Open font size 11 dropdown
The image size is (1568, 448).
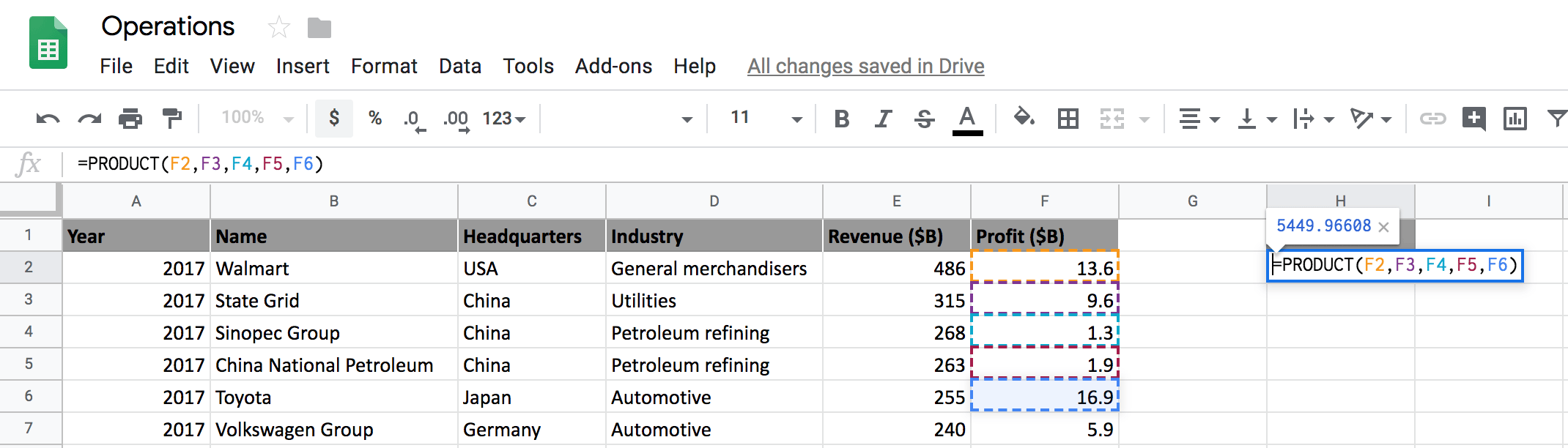click(x=766, y=119)
